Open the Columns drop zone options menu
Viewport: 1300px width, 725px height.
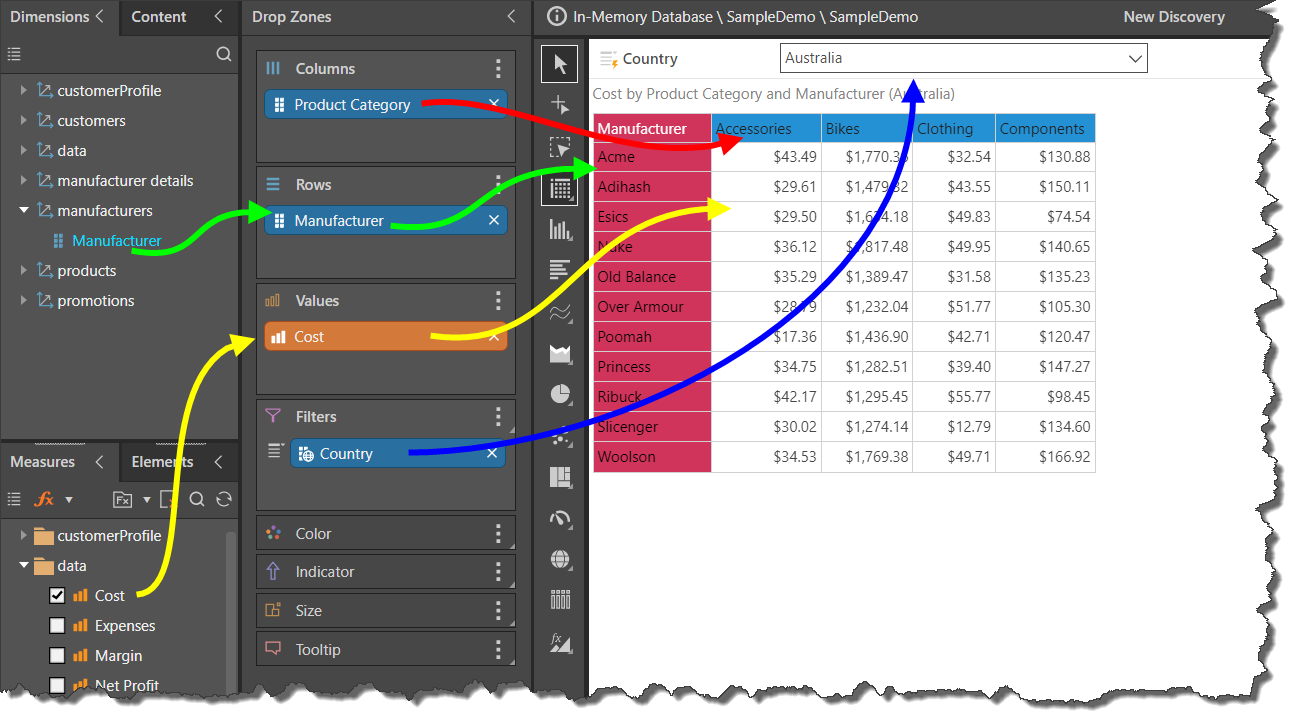498,69
